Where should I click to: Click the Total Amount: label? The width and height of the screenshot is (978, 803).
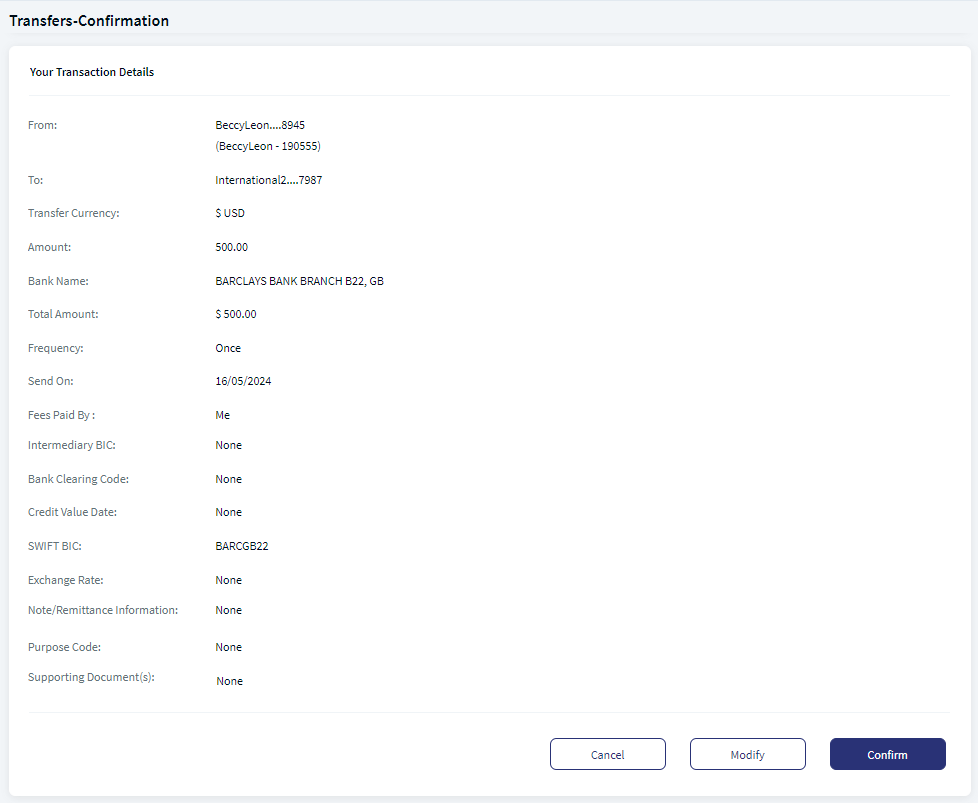tap(63, 314)
